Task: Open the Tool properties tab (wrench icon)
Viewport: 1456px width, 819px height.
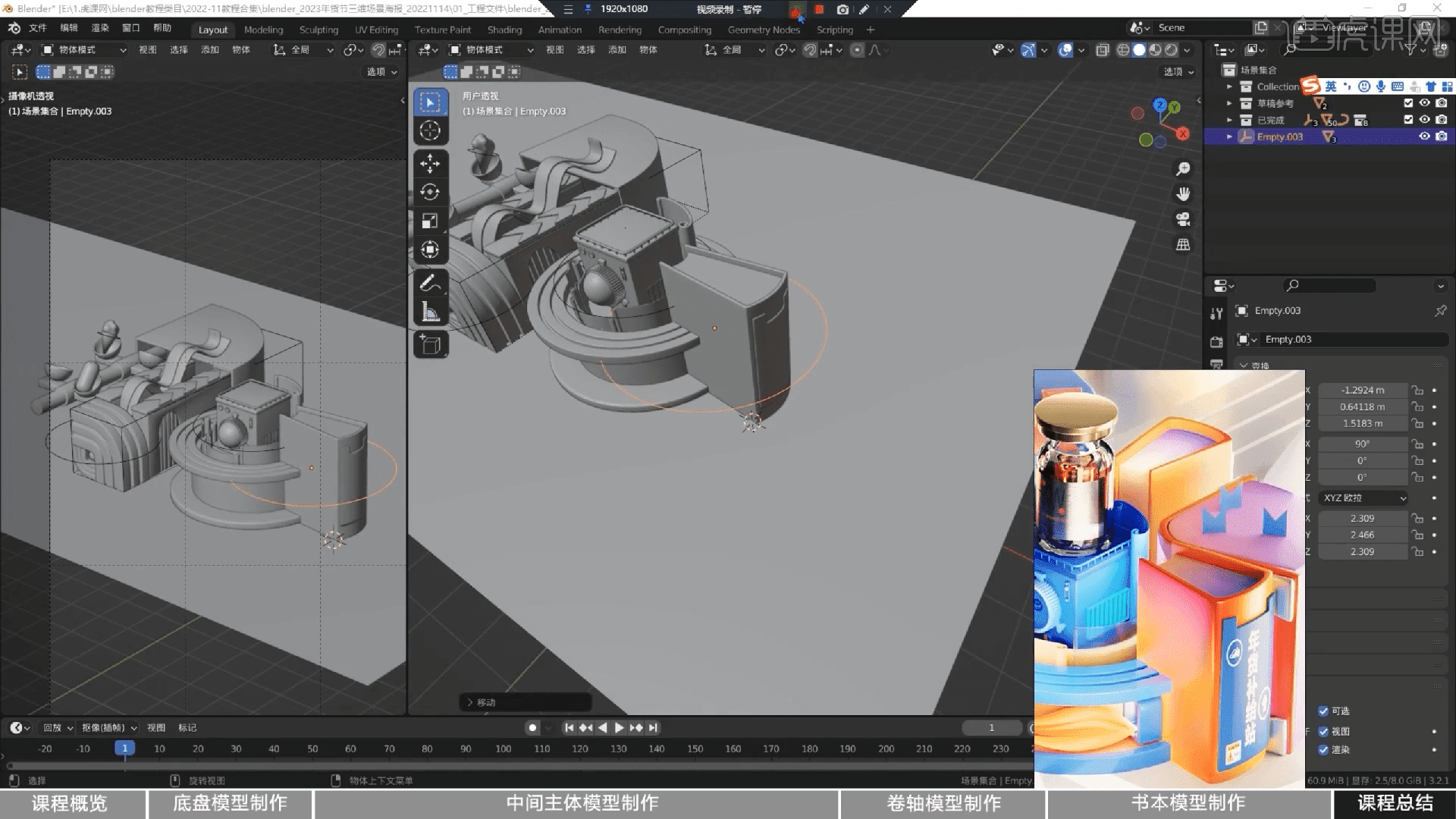Action: point(1216,313)
